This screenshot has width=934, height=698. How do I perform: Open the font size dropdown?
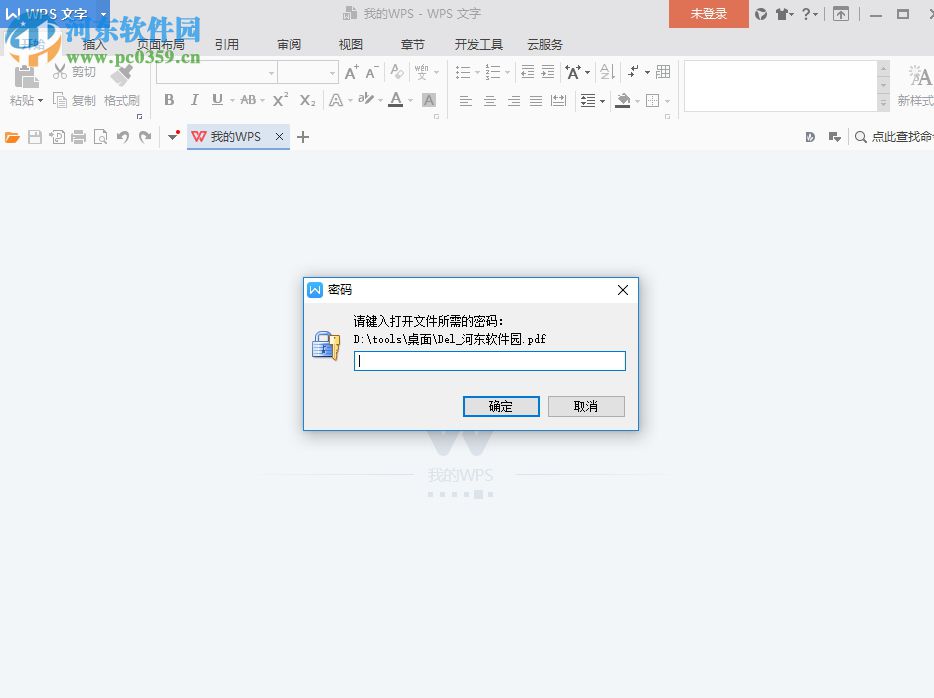click(332, 72)
